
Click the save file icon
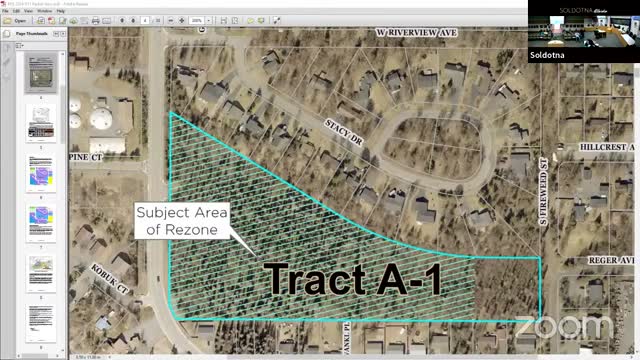84,20
